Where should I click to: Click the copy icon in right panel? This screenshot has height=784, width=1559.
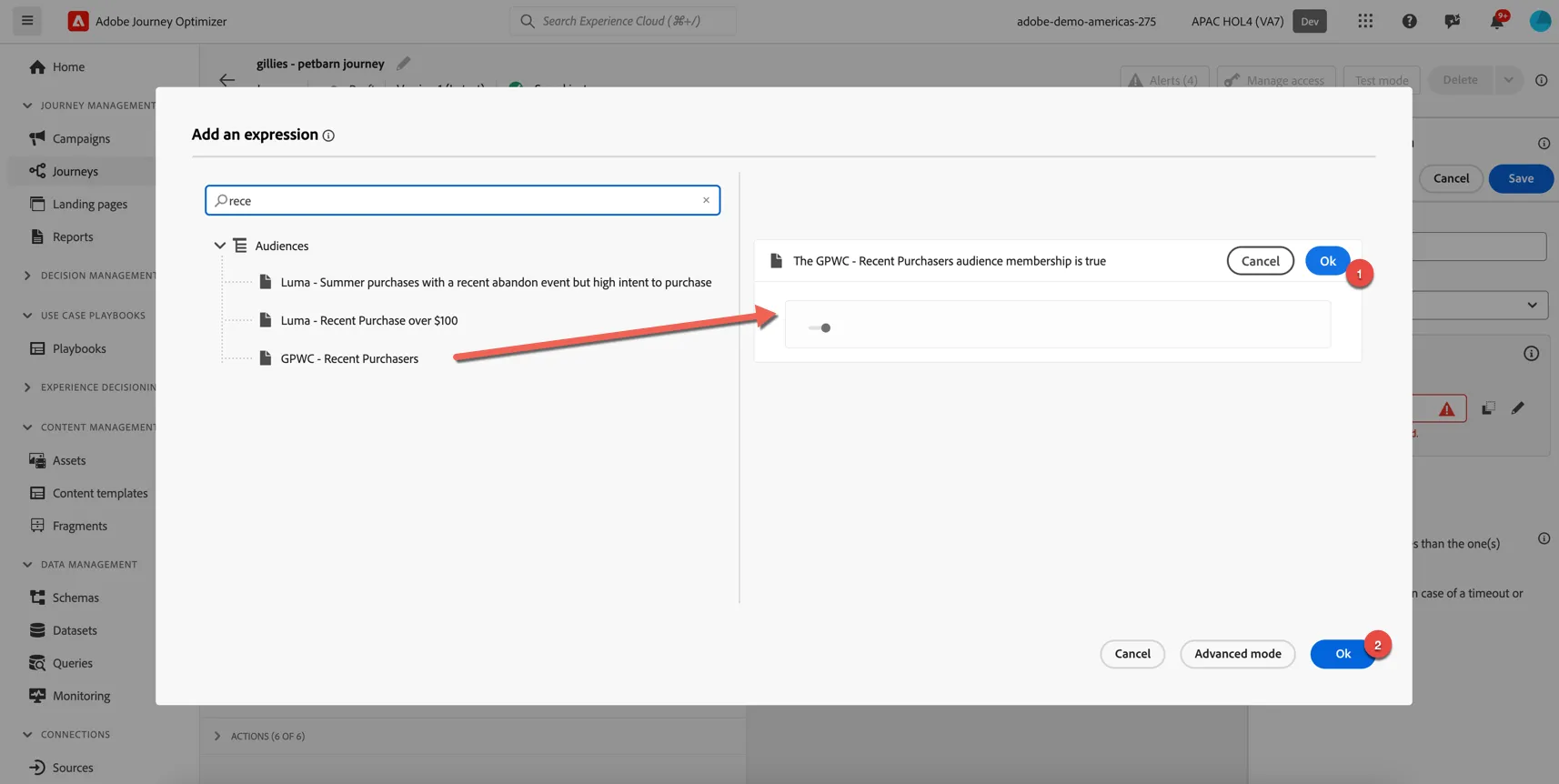[x=1488, y=408]
